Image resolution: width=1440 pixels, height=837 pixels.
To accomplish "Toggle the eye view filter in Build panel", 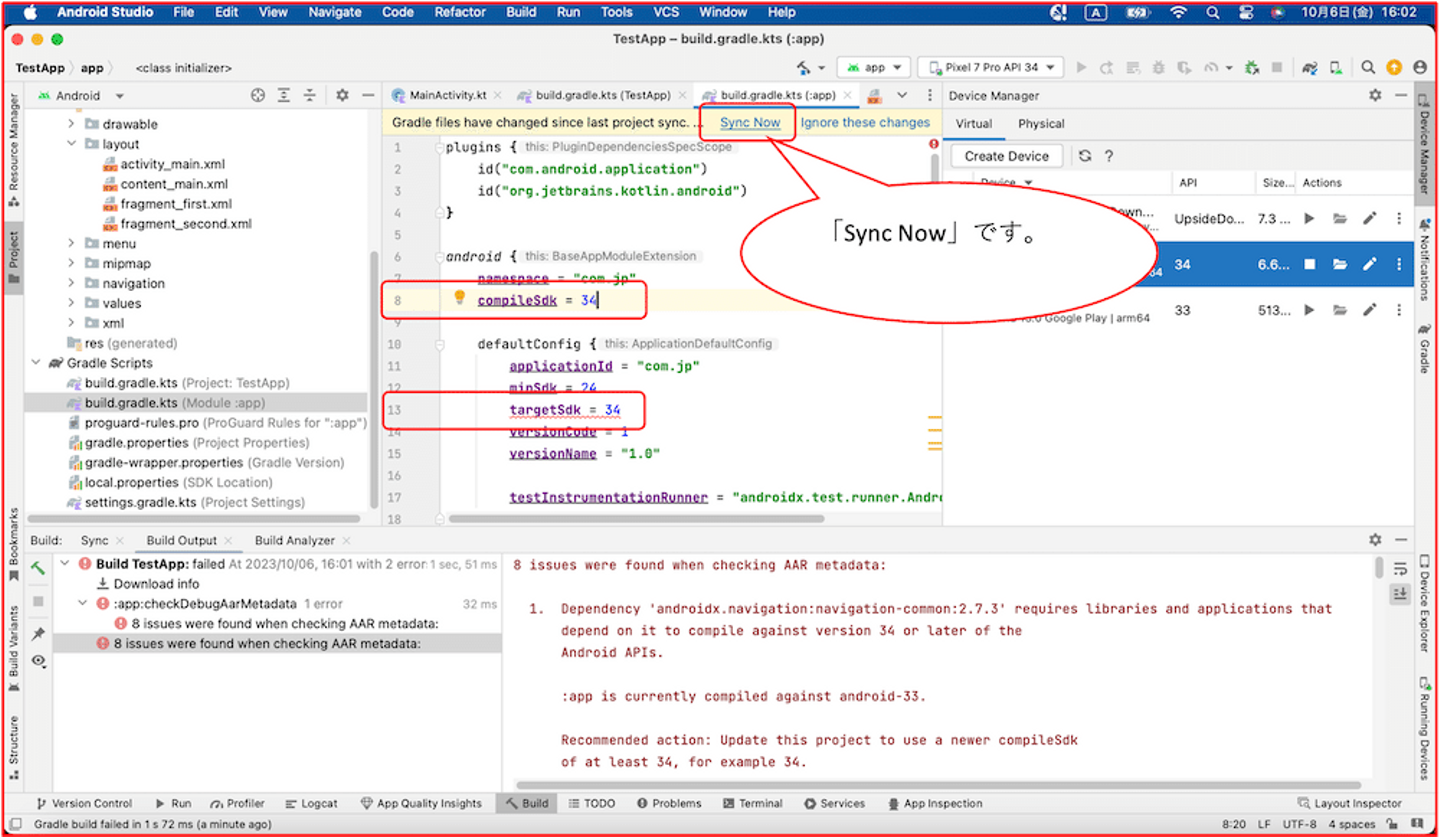I will (x=38, y=661).
